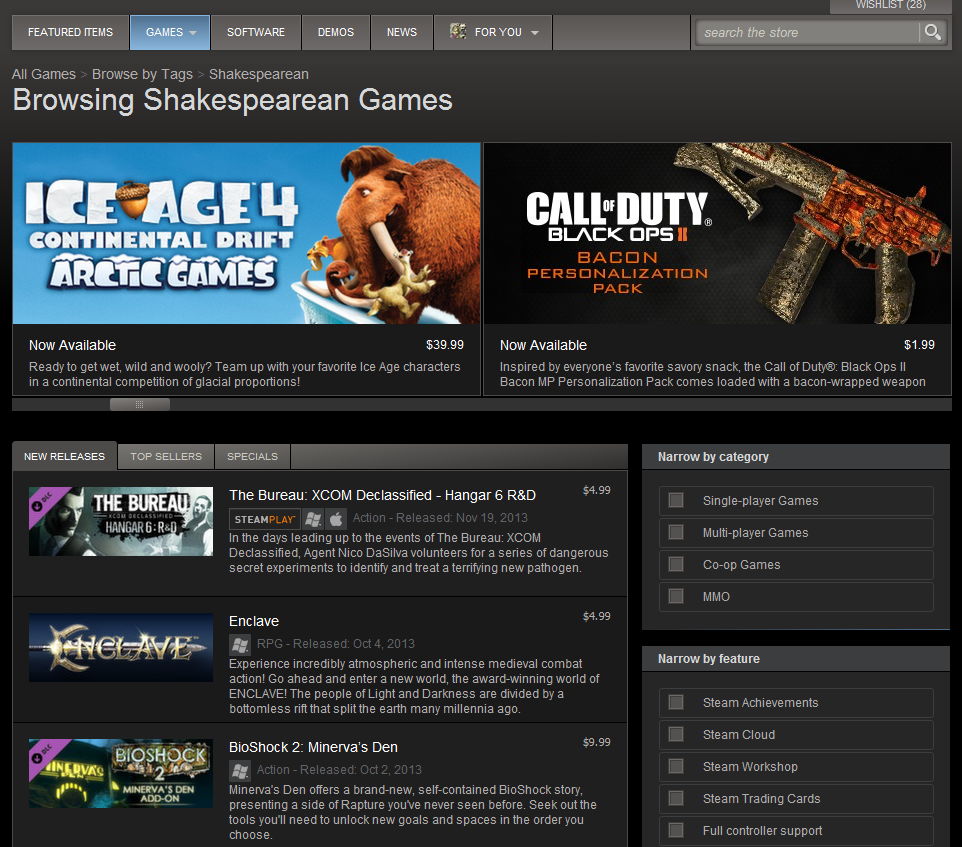Click the DLC badge on The Bureau thumbnail

click(42, 500)
